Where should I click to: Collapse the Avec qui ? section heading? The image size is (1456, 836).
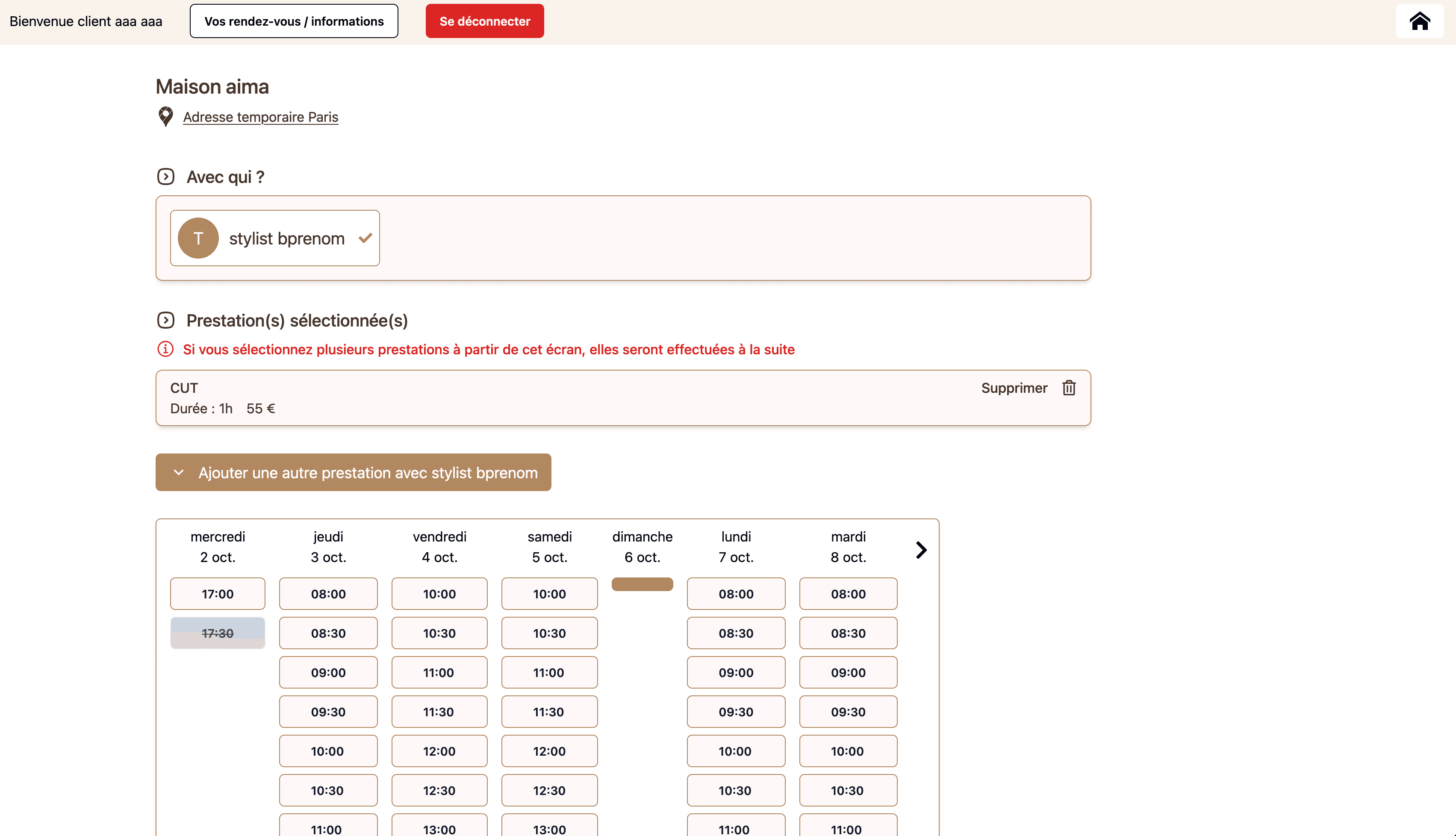[225, 177]
